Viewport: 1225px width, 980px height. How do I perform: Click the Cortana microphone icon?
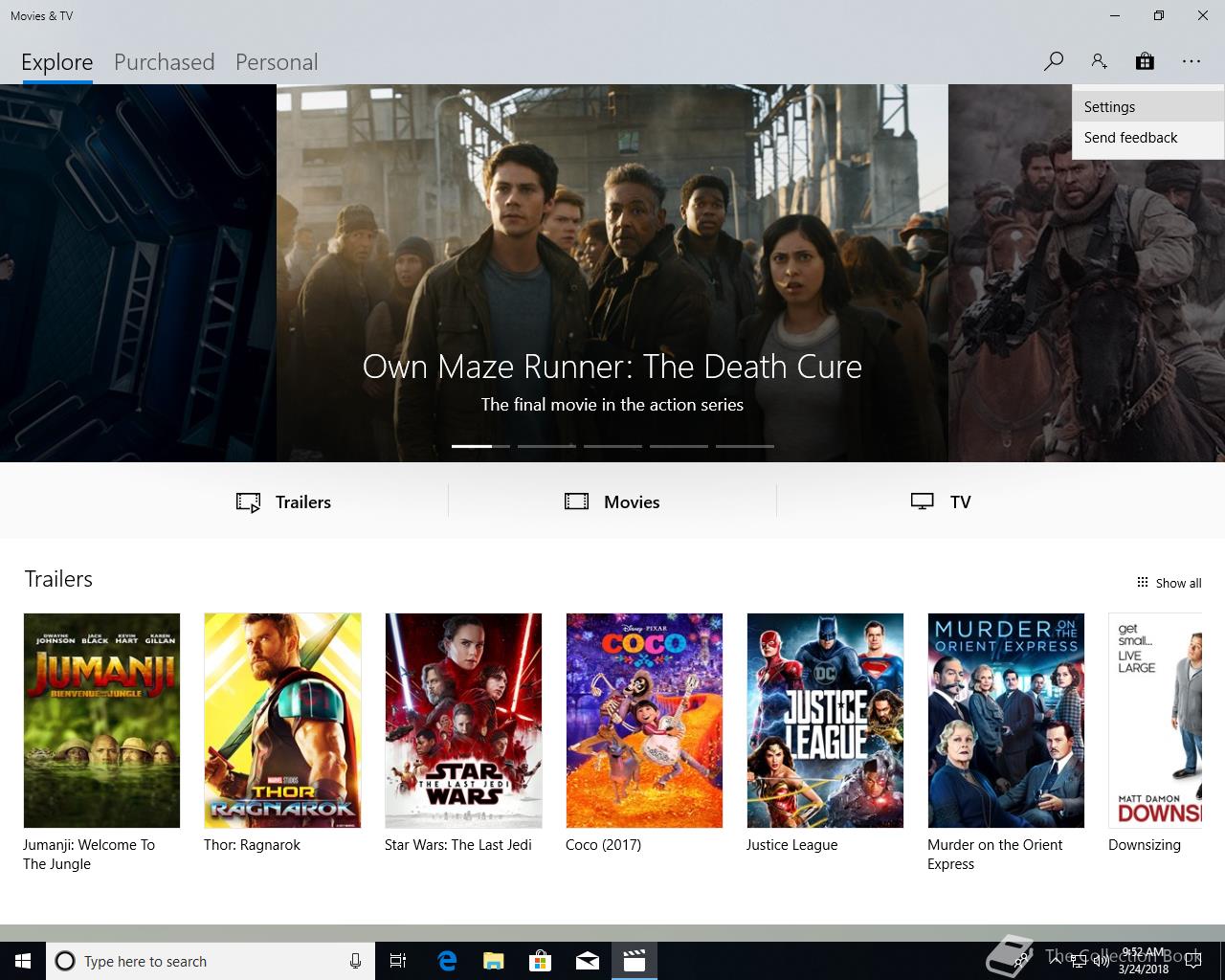pos(355,961)
